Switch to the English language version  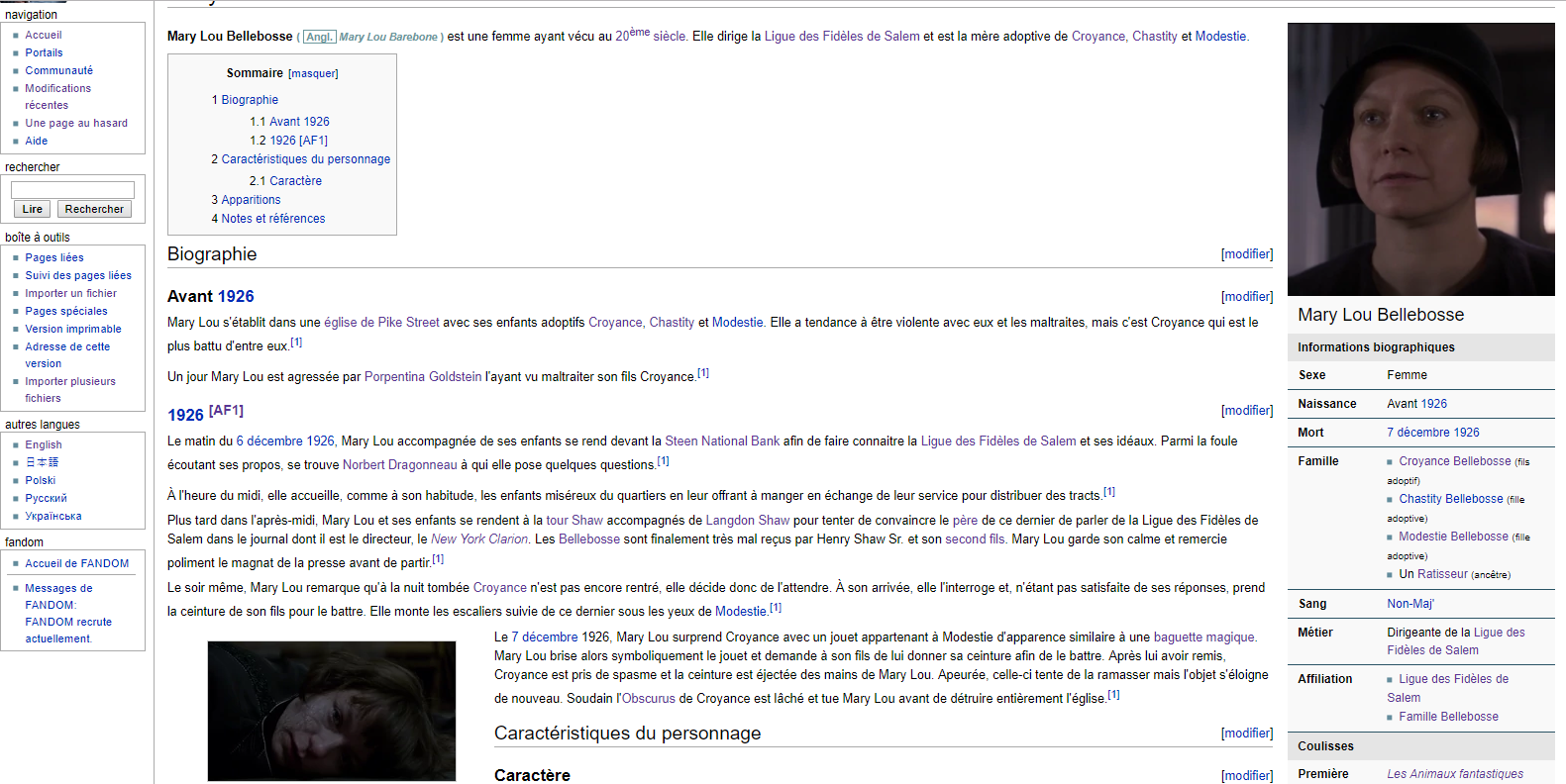point(44,444)
